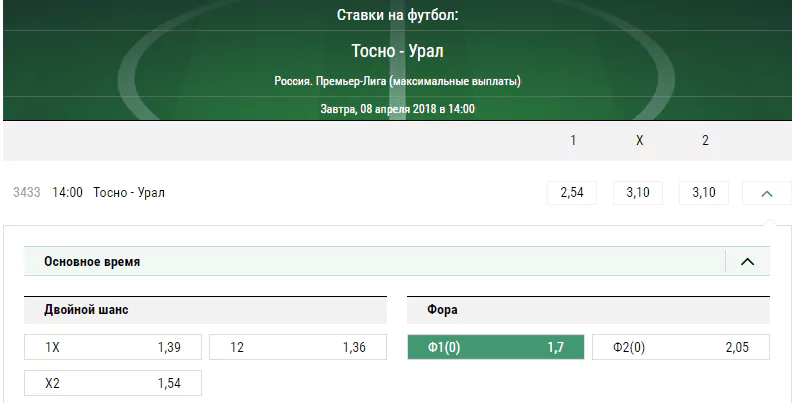The width and height of the screenshot is (795, 403).
Task: Click the 14:00 kickoff time in row
Action: [x=67, y=193]
